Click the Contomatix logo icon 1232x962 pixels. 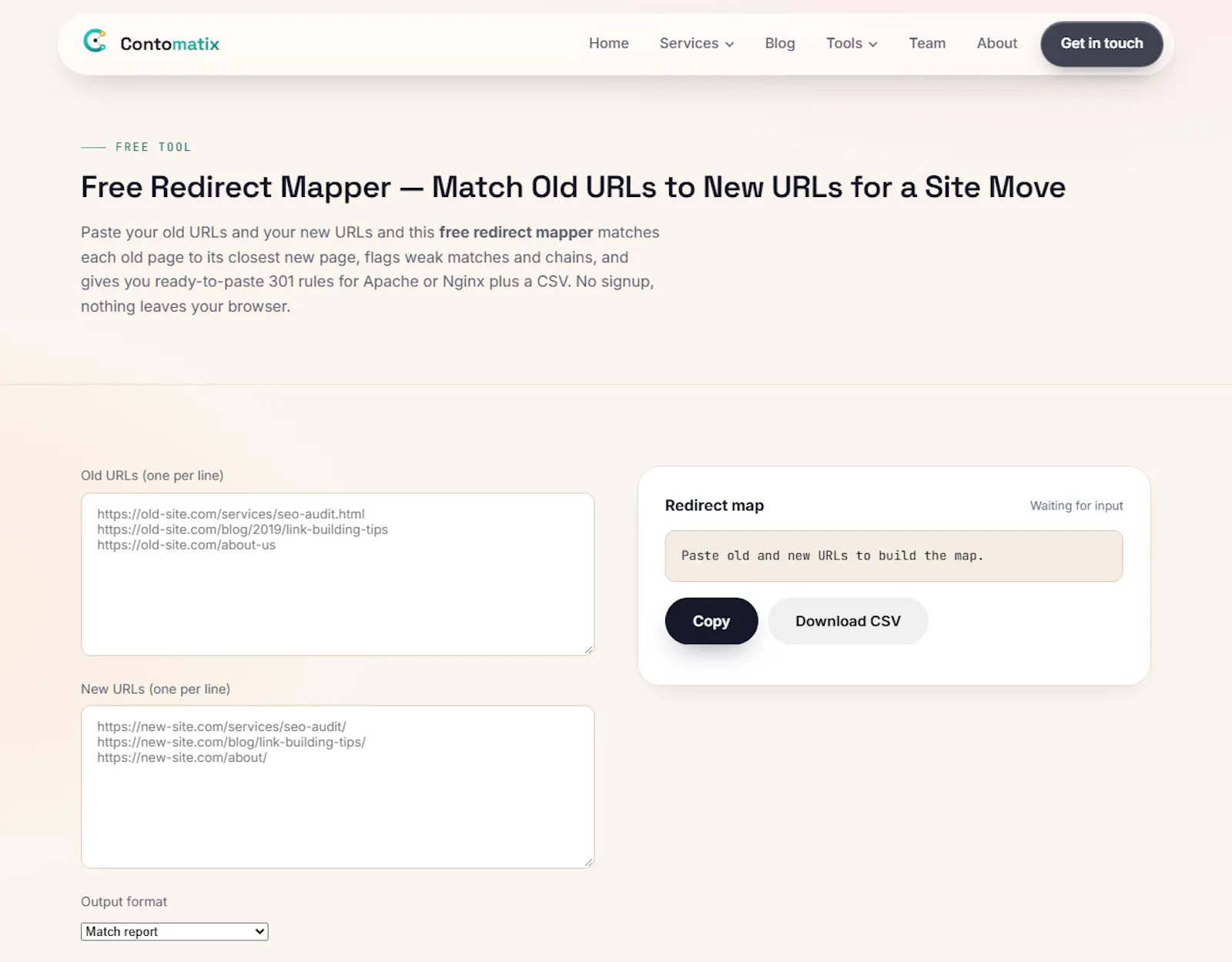95,41
